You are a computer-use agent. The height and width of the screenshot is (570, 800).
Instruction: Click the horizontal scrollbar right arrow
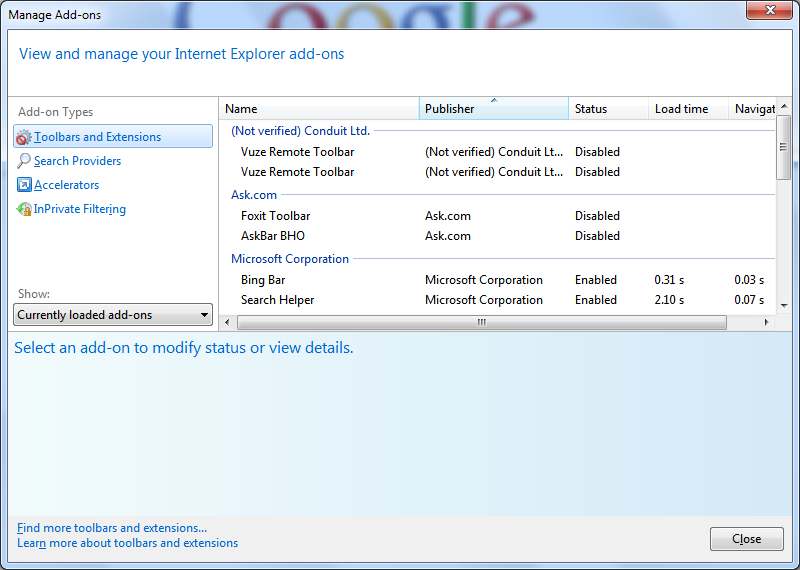pyautogui.click(x=766, y=323)
